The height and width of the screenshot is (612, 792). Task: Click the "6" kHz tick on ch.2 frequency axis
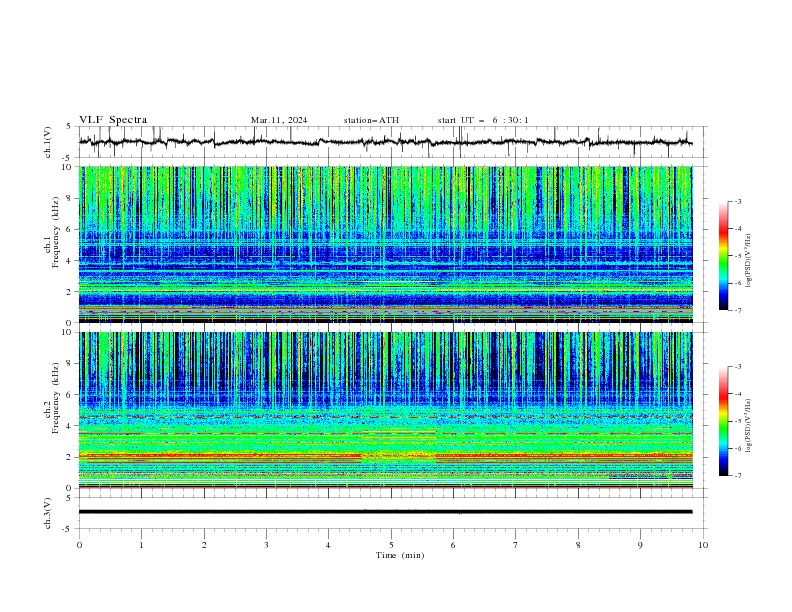(70, 395)
